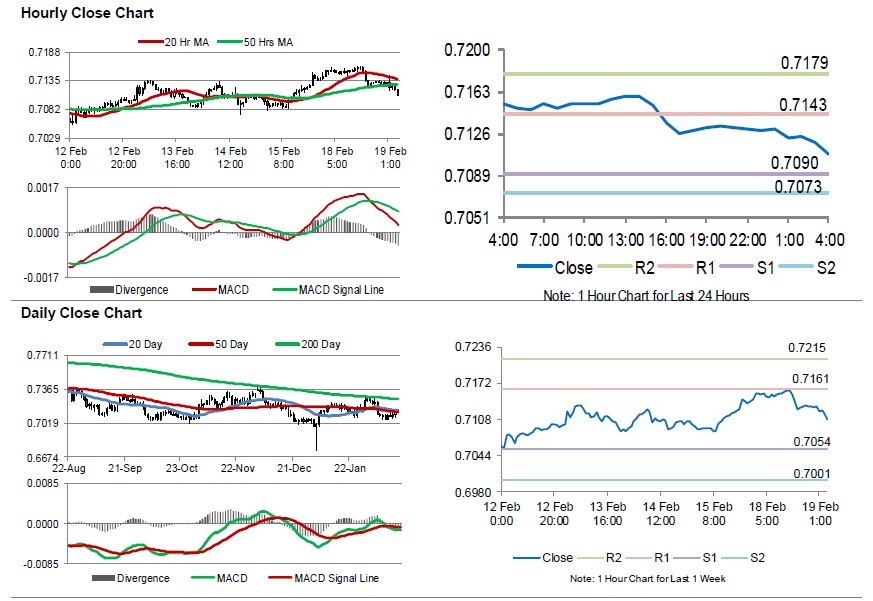
Task: Select the 50 Day legend entry
Action: pos(233,345)
